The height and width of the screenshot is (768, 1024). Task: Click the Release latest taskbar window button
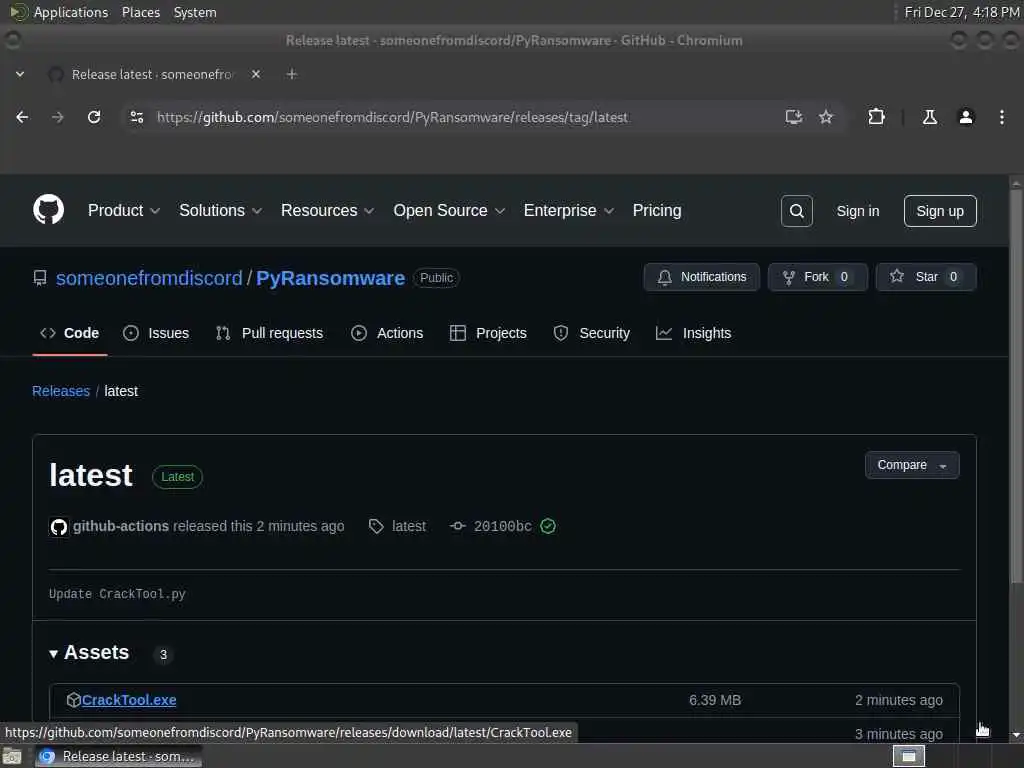pyautogui.click(x=118, y=756)
